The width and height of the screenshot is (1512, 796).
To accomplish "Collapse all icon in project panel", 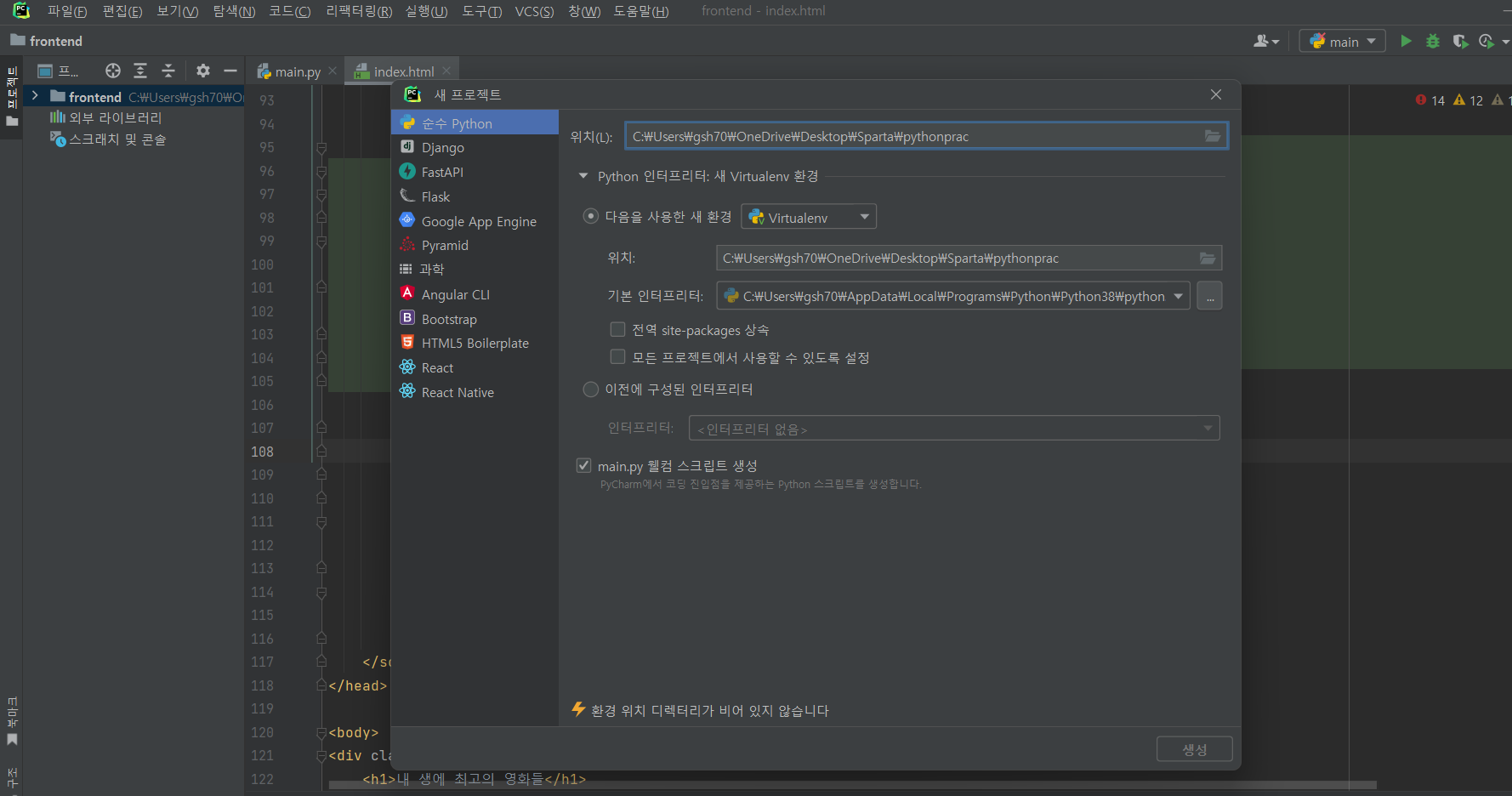I will tap(168, 71).
